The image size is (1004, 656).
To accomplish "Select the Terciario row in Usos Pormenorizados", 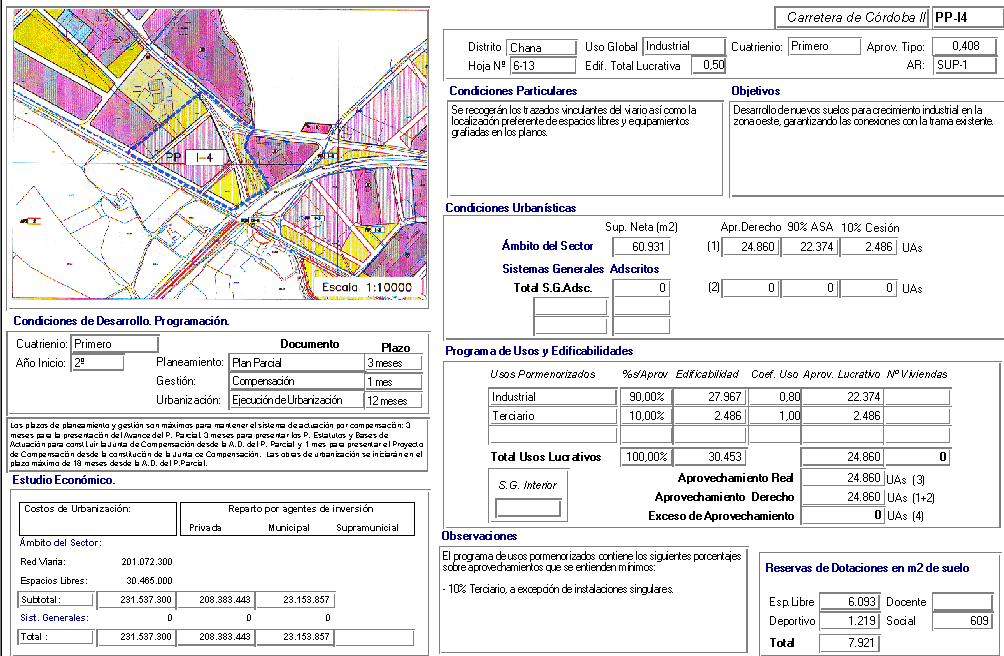I will (x=553, y=416).
